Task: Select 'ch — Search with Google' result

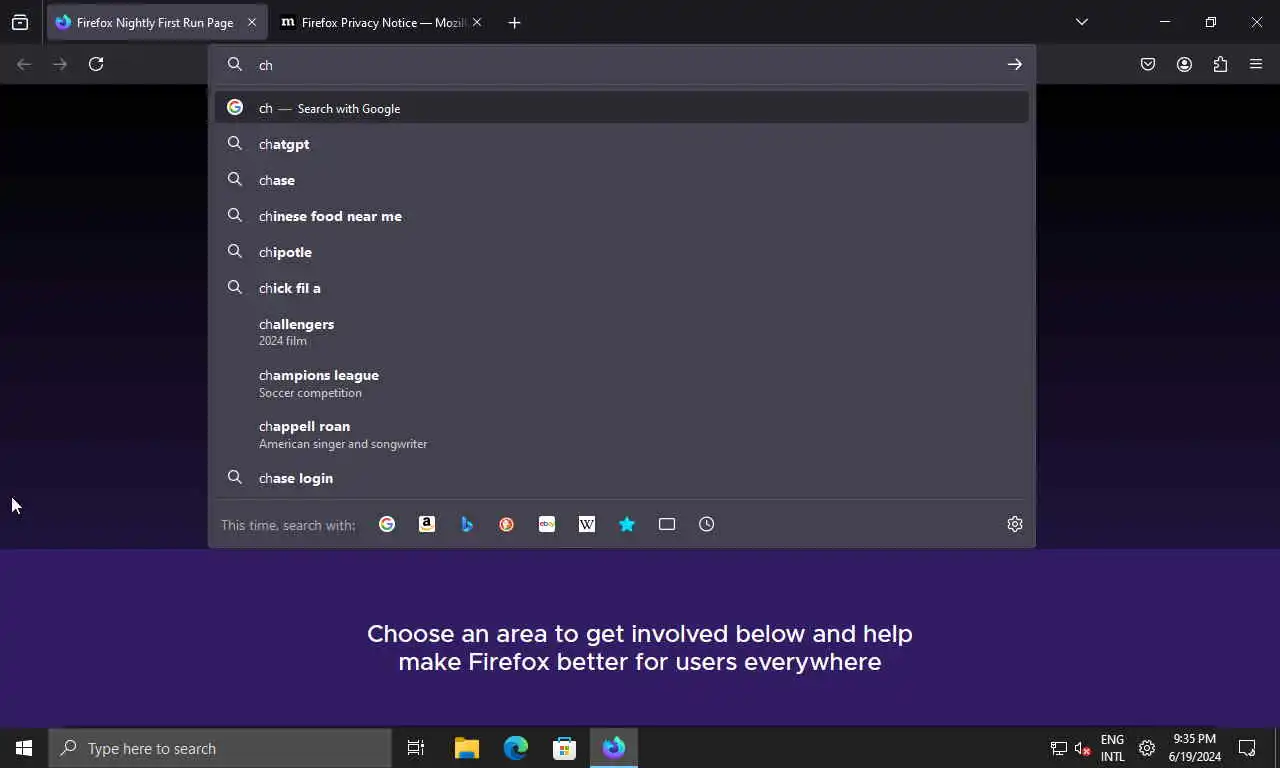Action: [621, 108]
